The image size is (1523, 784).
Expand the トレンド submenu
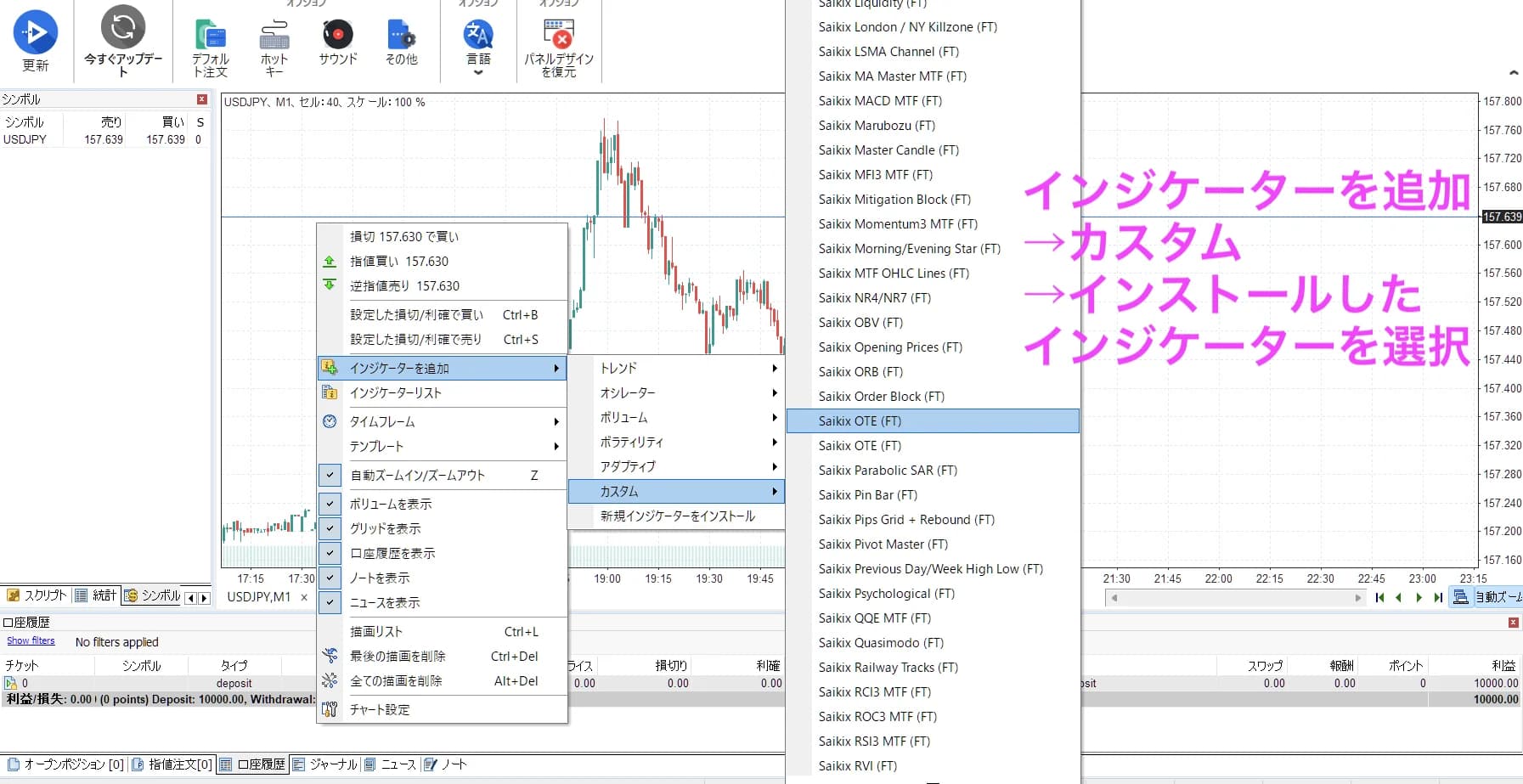point(676,368)
